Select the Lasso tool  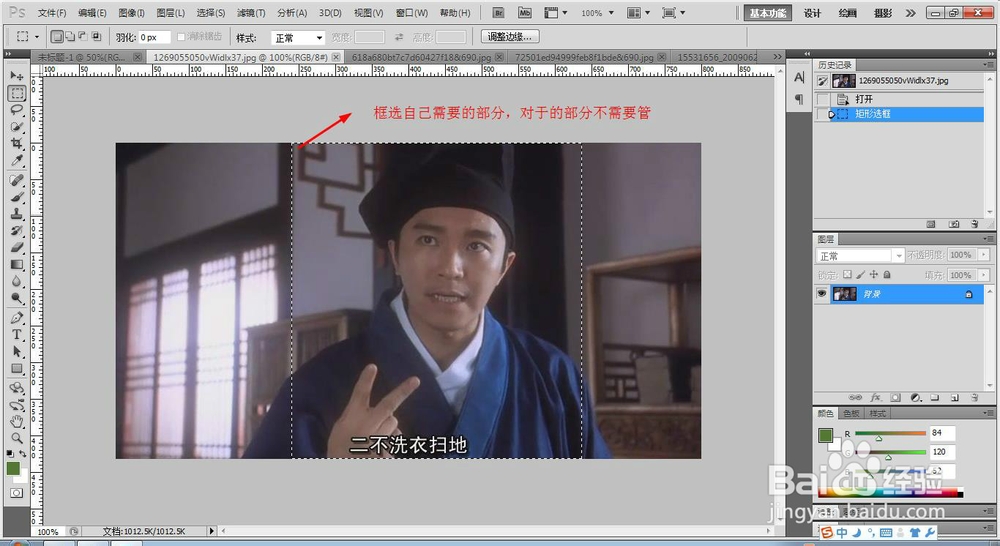[17, 110]
